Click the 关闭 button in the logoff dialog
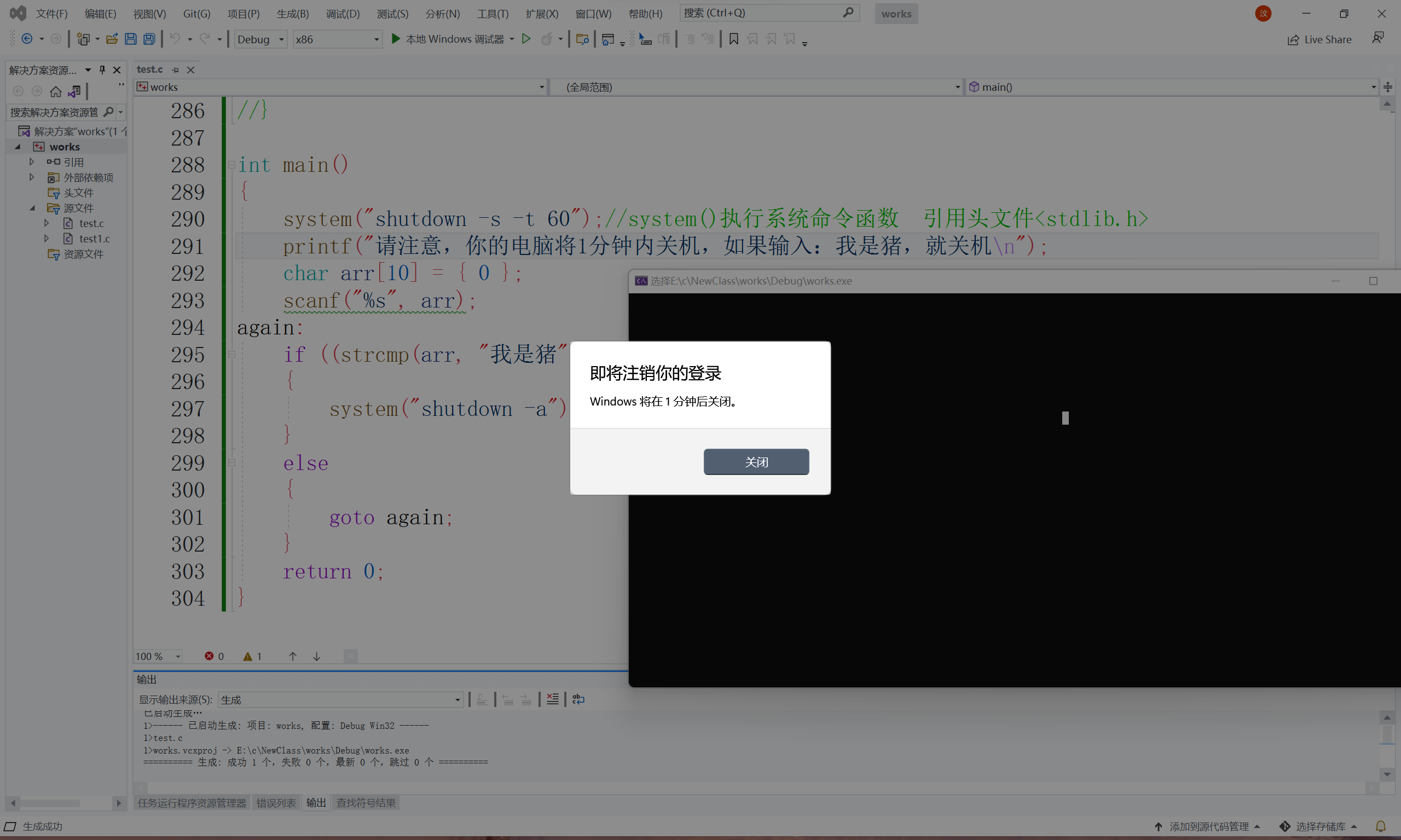1401x840 pixels. click(x=756, y=462)
